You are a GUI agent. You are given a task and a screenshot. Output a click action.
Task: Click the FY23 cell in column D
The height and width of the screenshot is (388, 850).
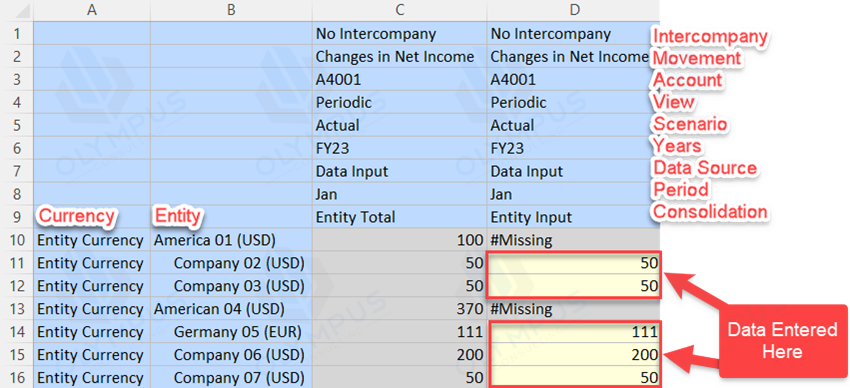[x=574, y=148]
